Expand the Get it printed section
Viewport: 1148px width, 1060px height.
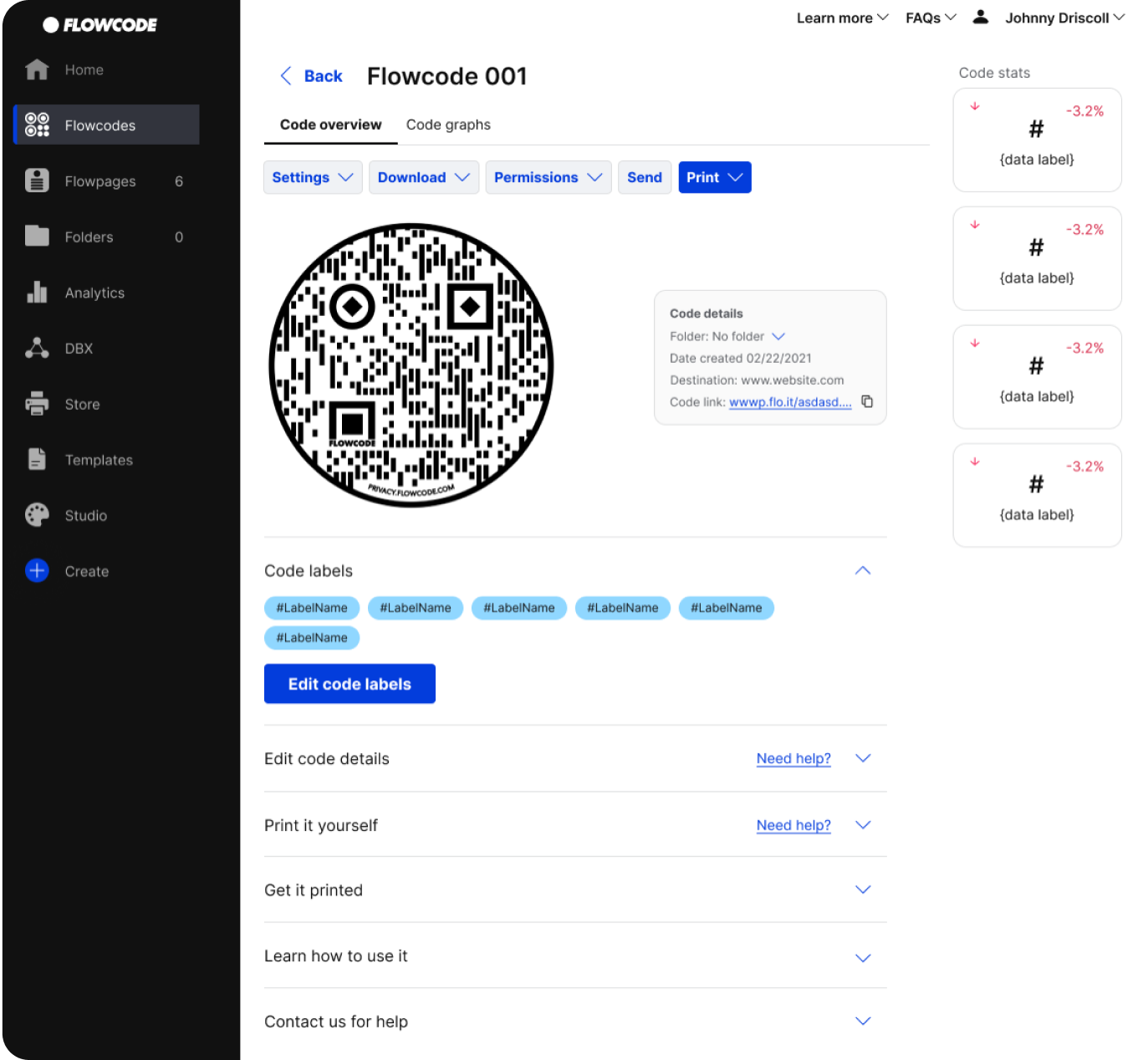point(863,890)
